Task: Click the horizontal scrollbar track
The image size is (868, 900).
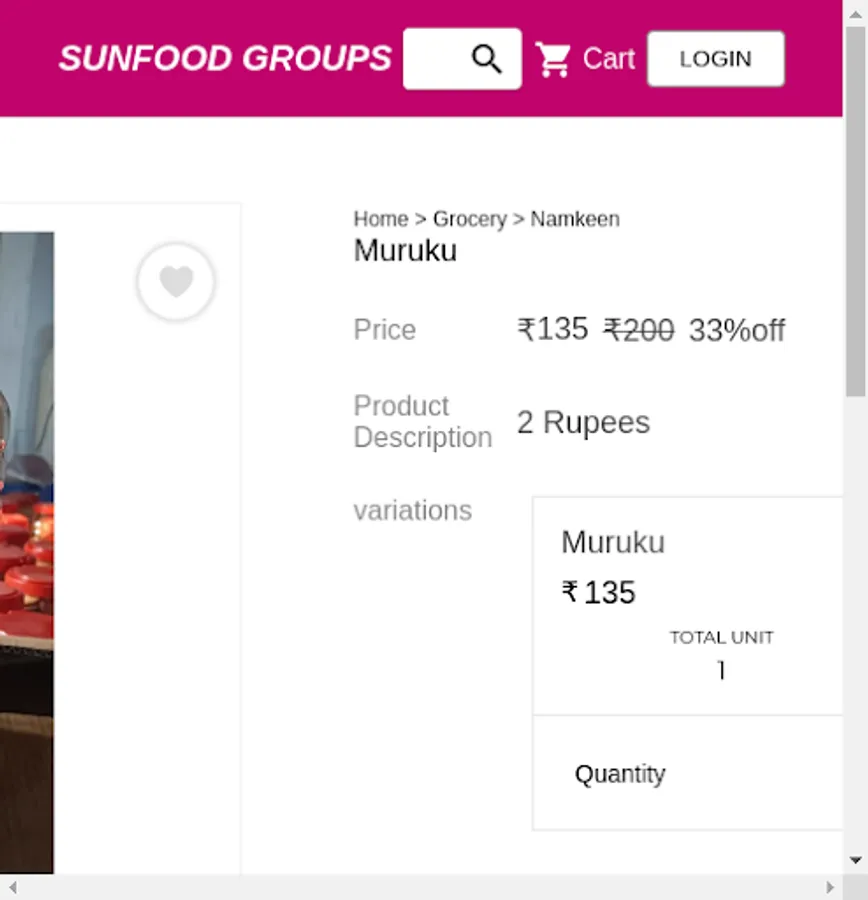Action: tap(420, 887)
